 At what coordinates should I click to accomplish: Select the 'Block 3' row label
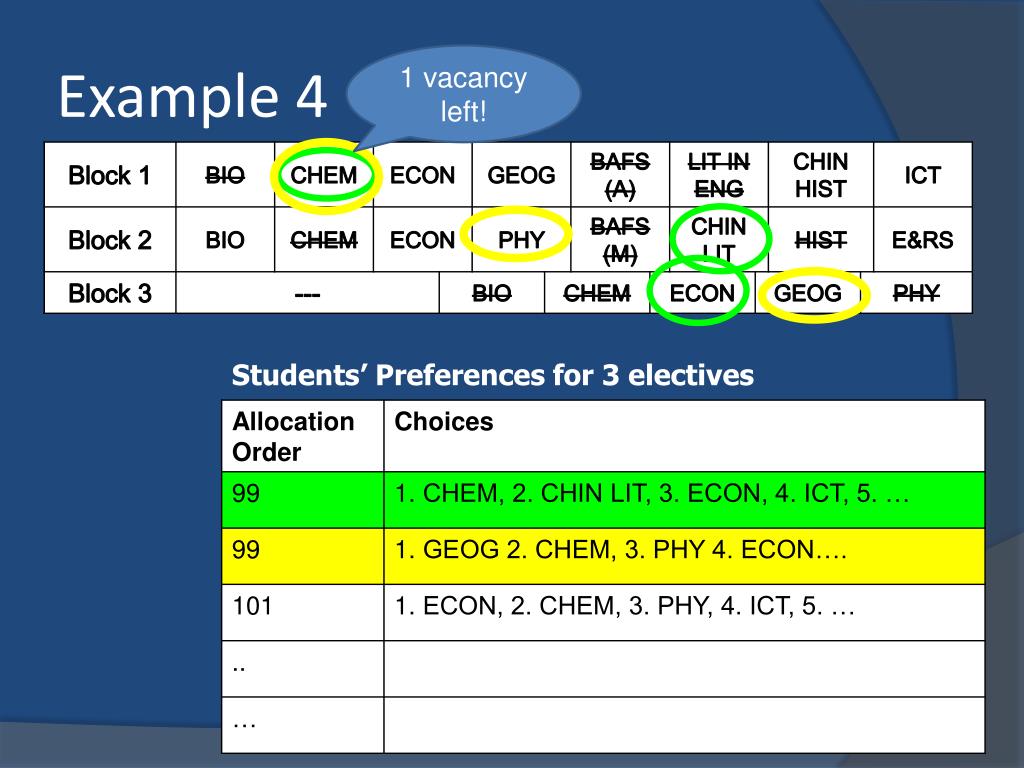pos(110,293)
